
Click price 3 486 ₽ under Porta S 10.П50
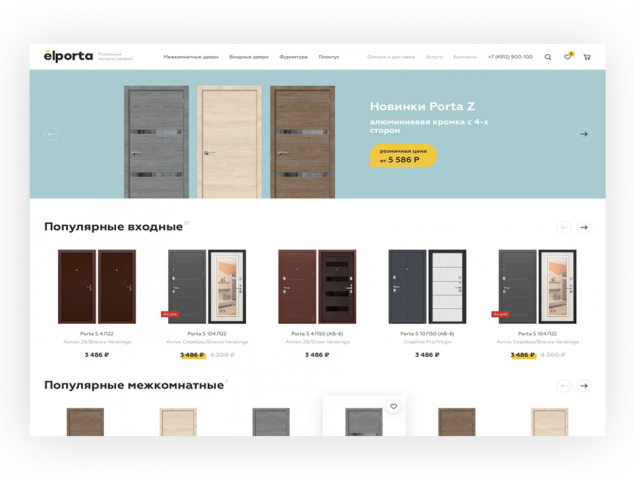click(427, 355)
